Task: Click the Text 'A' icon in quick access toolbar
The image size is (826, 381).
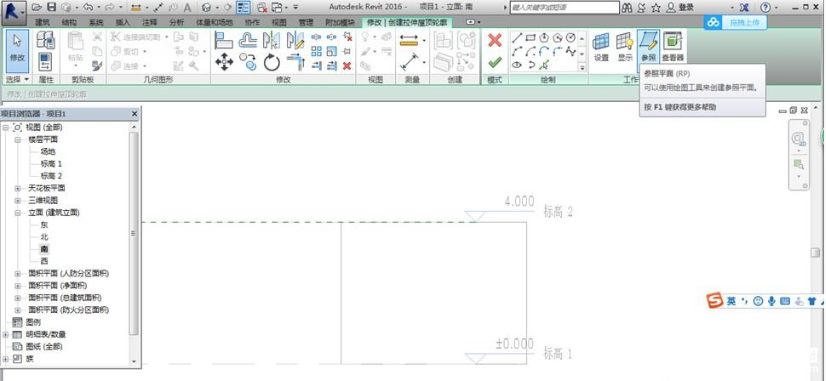Action: tap(188, 7)
